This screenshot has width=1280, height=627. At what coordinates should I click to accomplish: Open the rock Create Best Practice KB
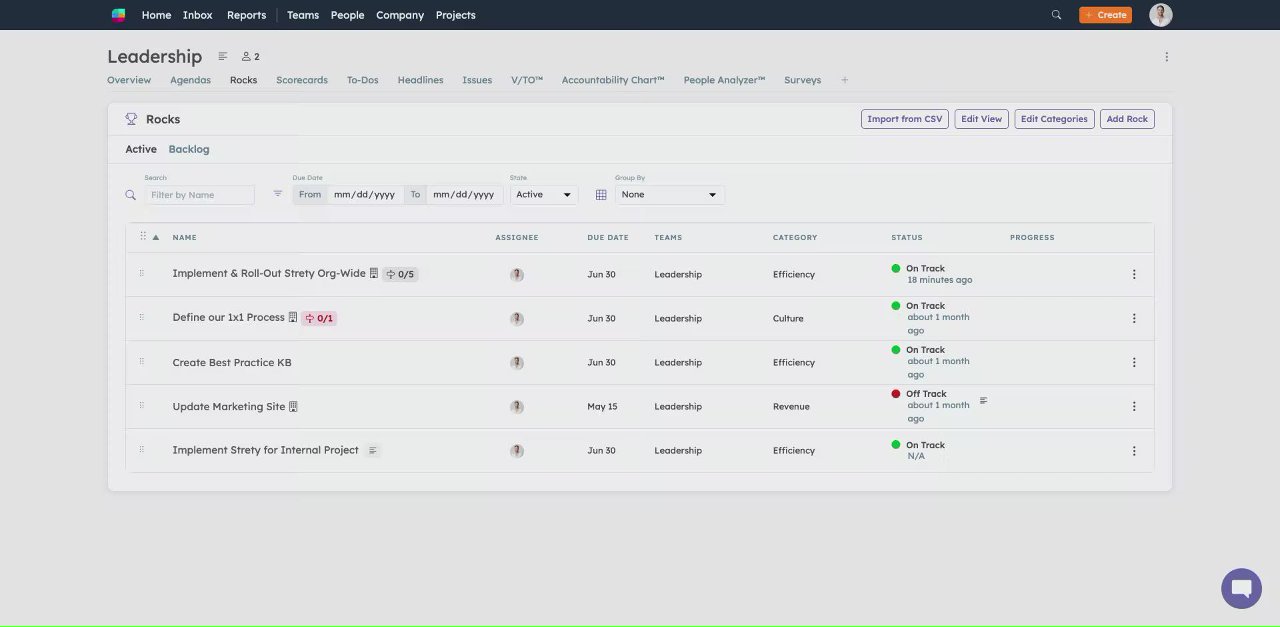232,363
